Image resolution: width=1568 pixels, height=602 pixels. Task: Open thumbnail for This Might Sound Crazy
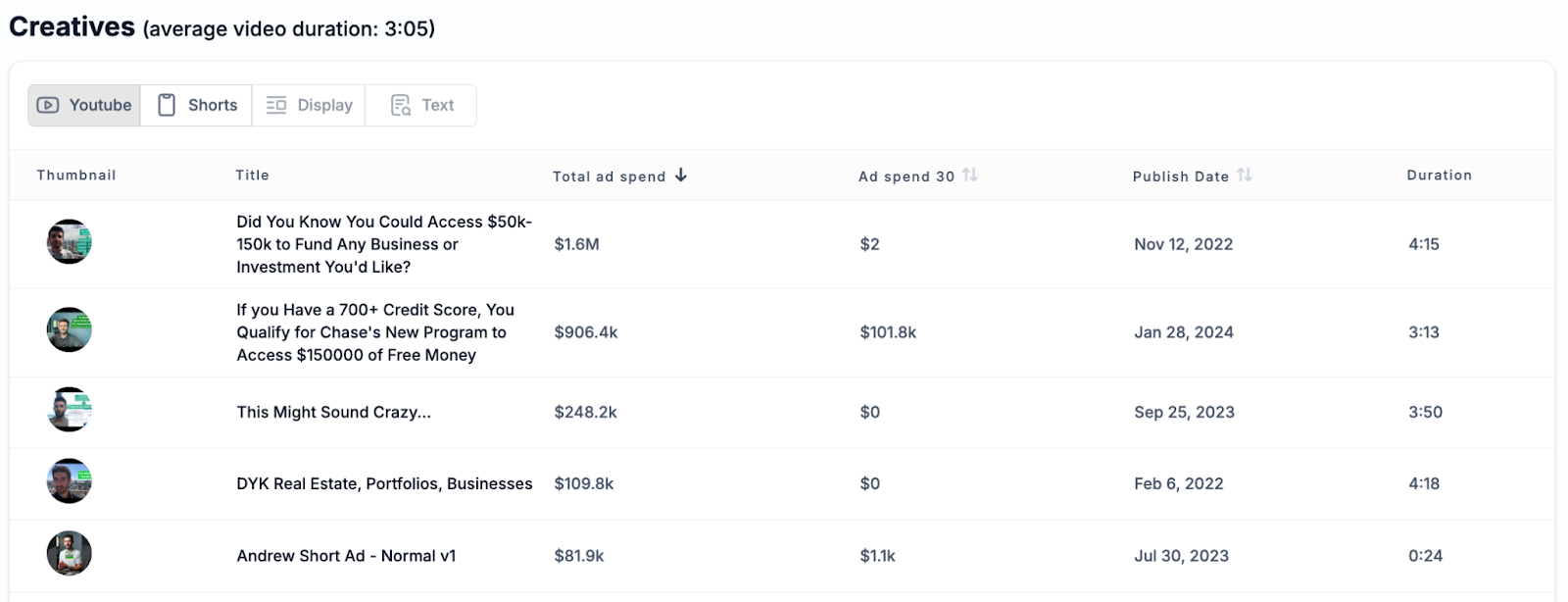click(x=70, y=410)
